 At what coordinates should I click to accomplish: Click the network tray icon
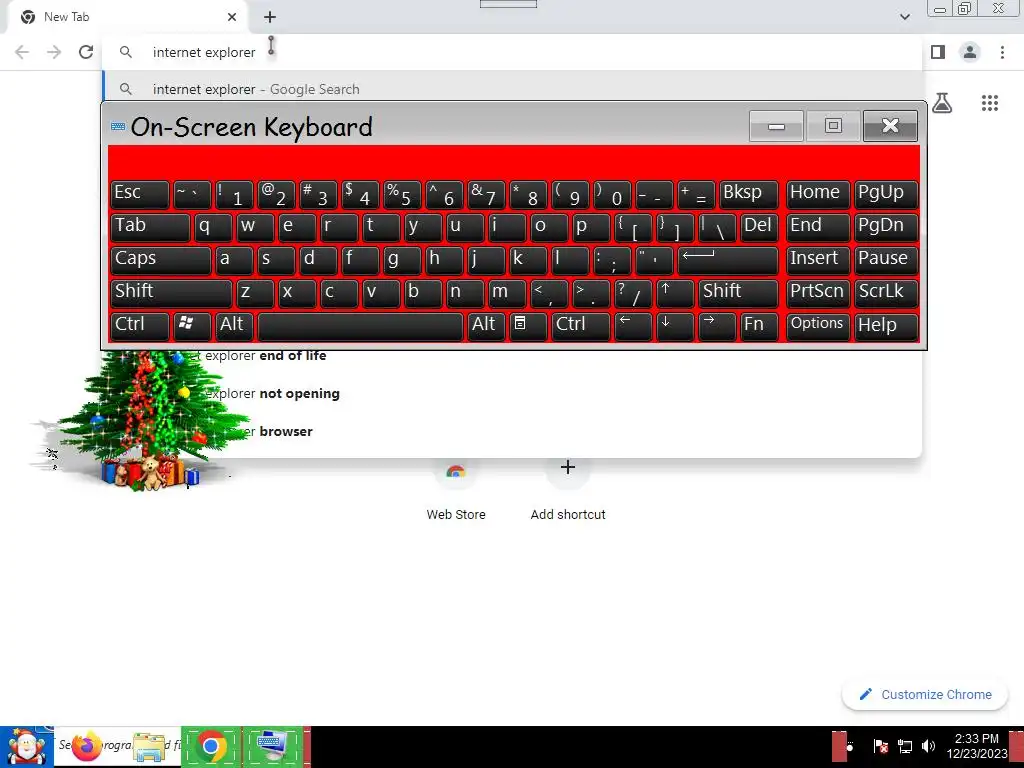(x=904, y=746)
